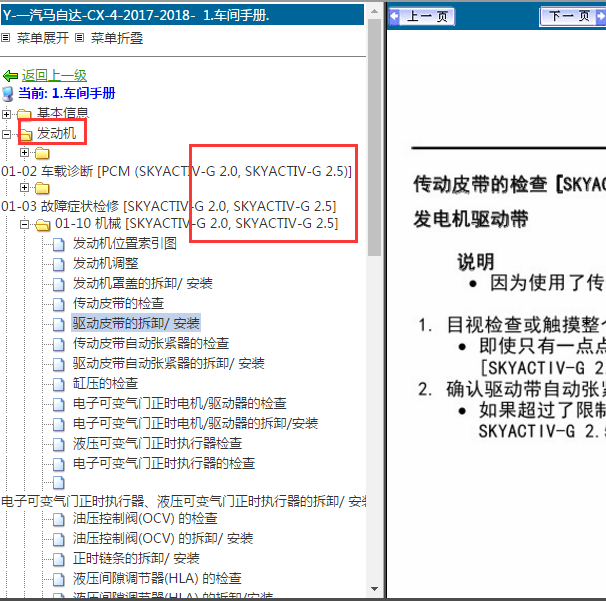Screen dimensions: 606x601
Task: Open 传动皮带自动张紧器的检查 page
Action: (151, 344)
